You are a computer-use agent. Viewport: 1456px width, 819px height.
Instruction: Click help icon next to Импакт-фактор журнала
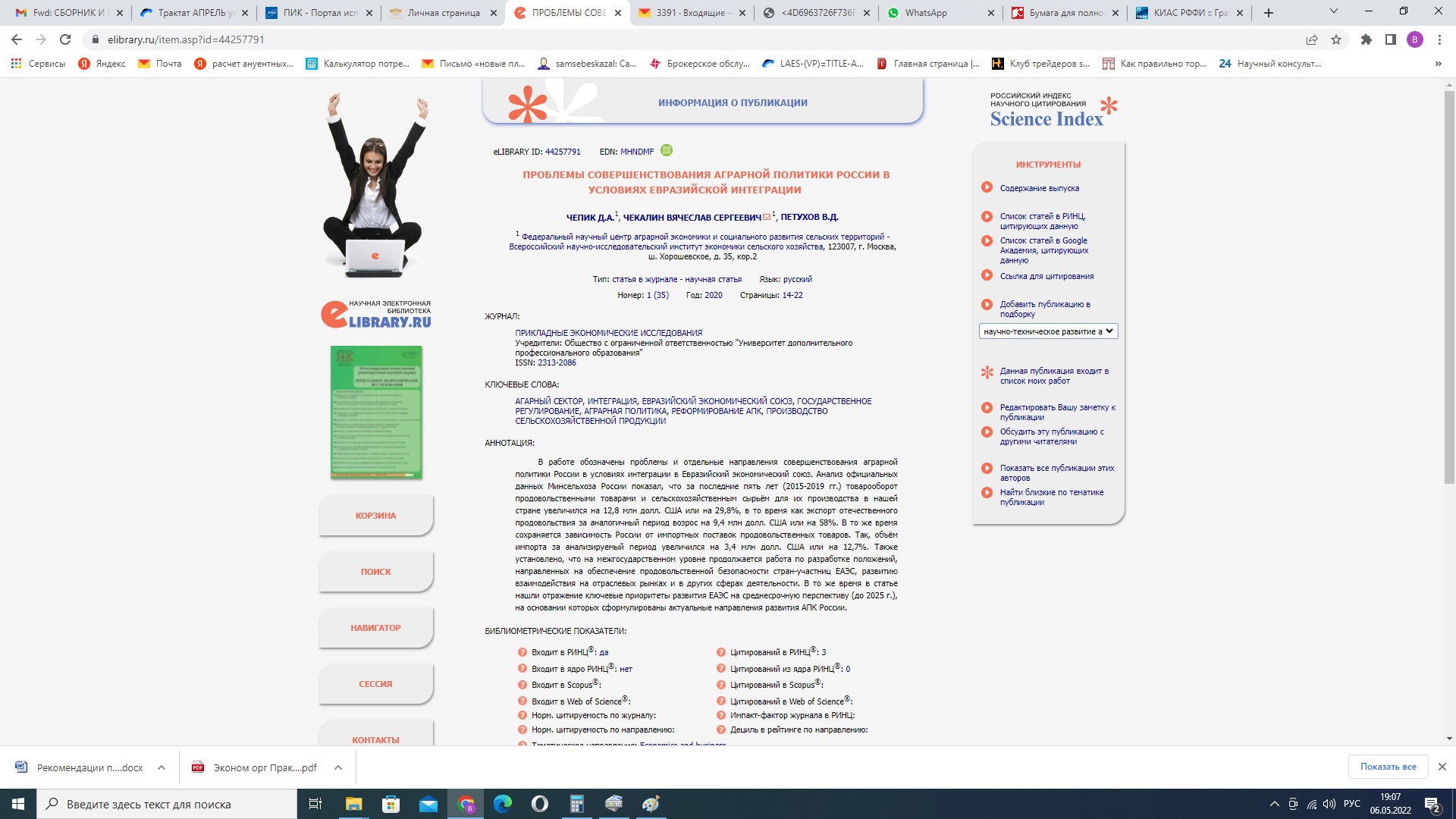(x=721, y=715)
